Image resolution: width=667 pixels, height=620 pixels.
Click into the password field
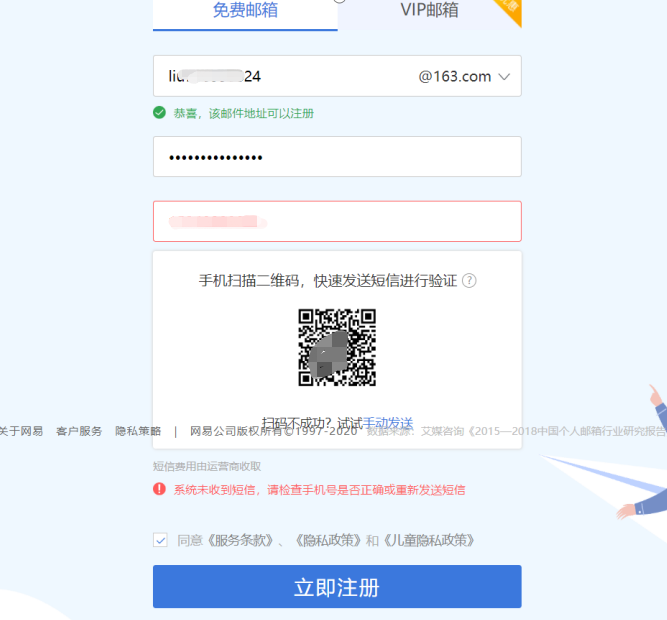click(x=337, y=156)
